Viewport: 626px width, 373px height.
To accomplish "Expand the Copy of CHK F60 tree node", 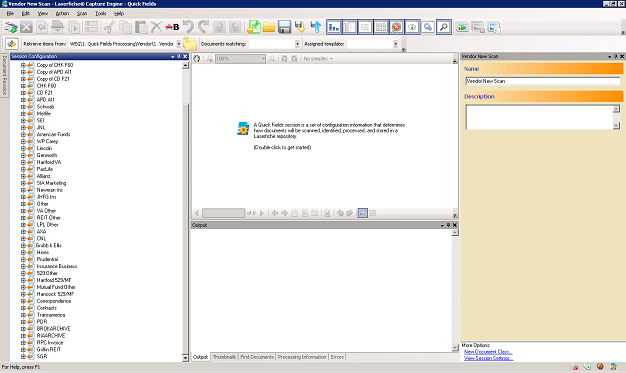I will pyautogui.click(x=23, y=65).
